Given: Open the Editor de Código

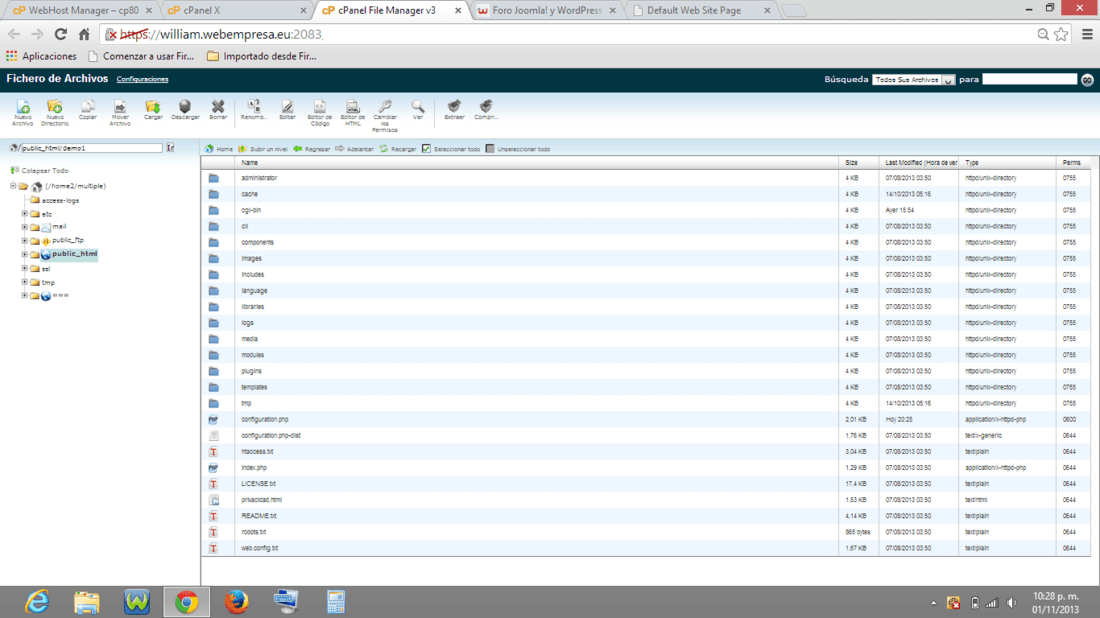Looking at the screenshot, I should pyautogui.click(x=320, y=112).
